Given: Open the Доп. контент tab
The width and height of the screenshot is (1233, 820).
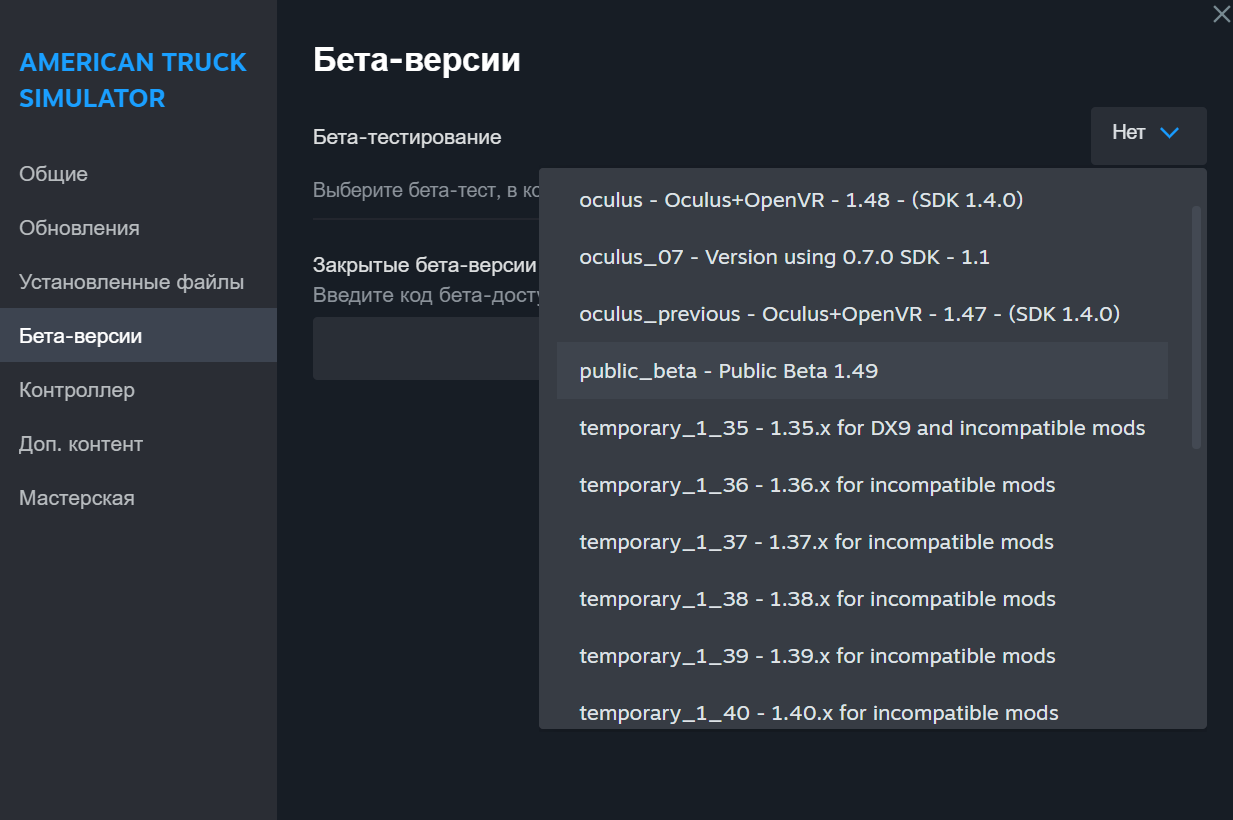Looking at the screenshot, I should pyautogui.click(x=81, y=444).
